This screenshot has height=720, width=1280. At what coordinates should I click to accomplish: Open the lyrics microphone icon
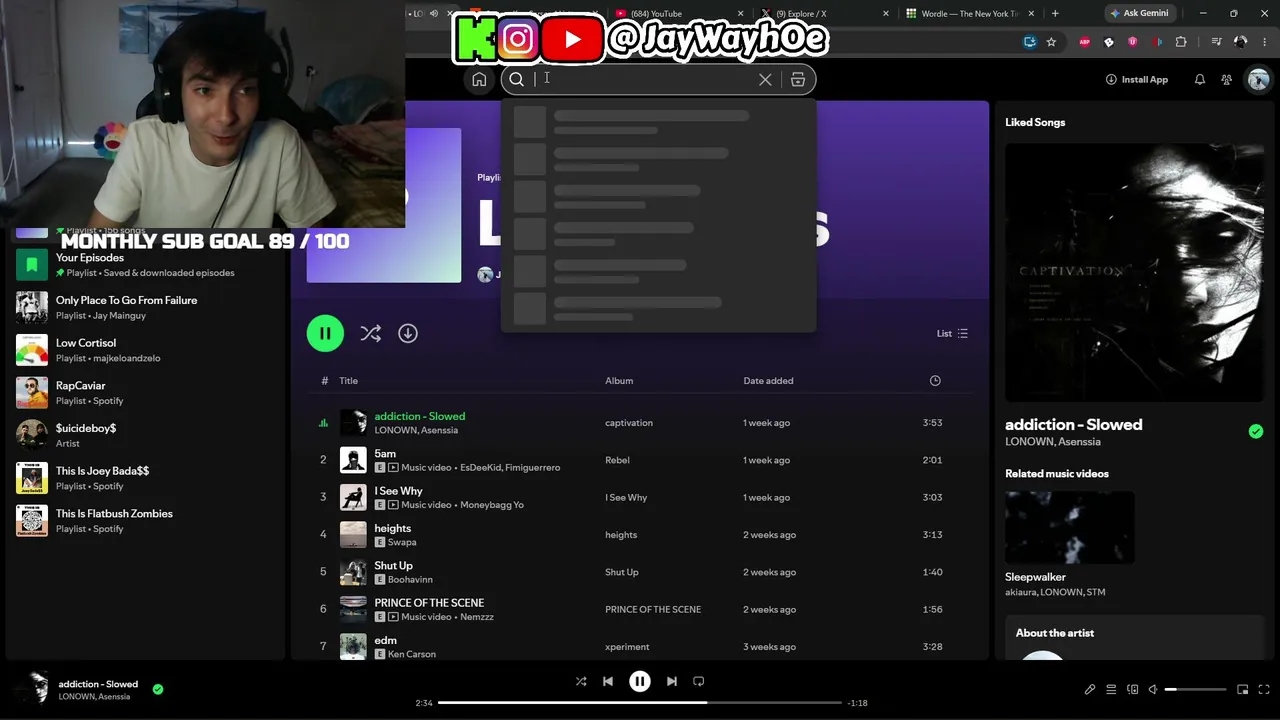tap(1090, 689)
